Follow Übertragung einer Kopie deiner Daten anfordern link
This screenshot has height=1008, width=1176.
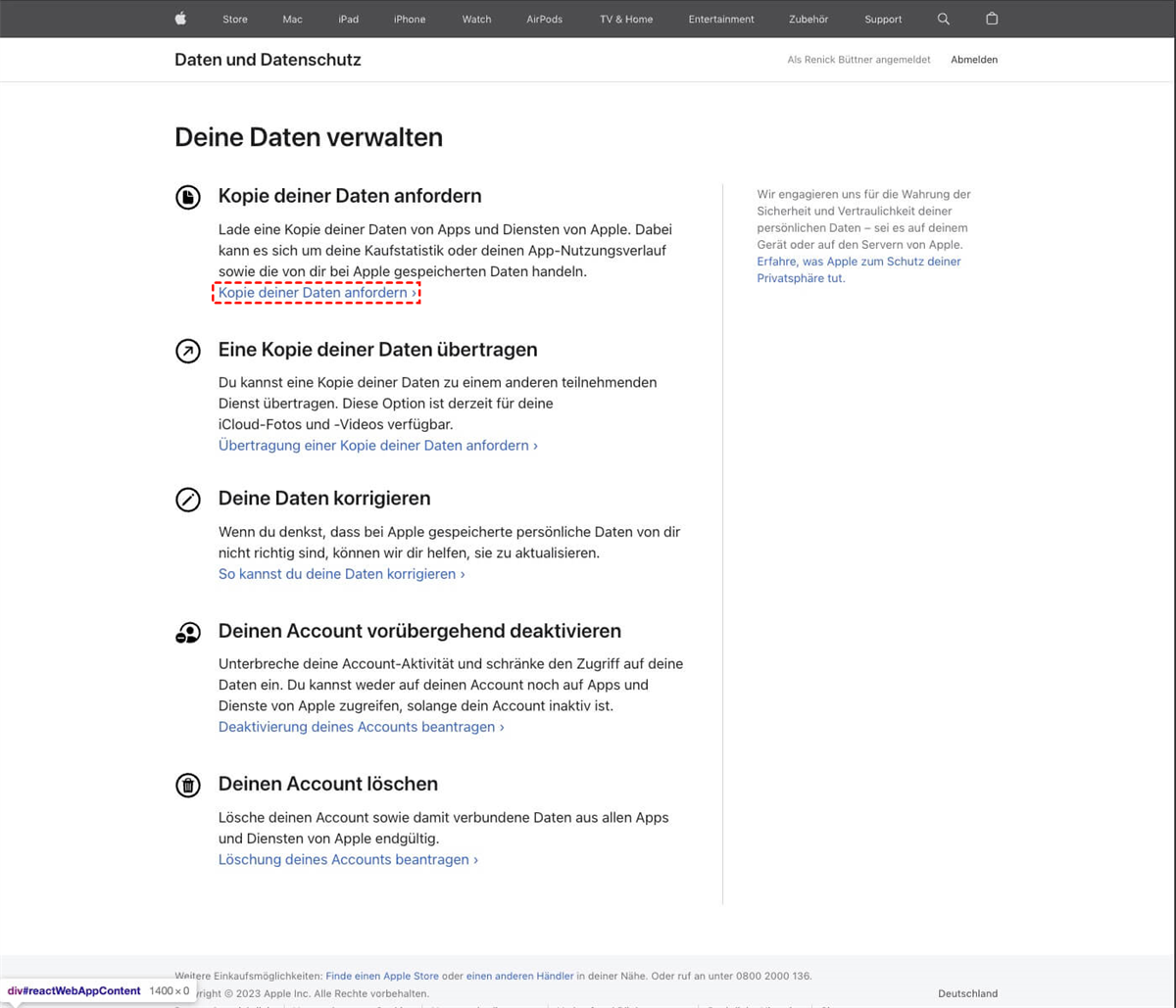[378, 446]
